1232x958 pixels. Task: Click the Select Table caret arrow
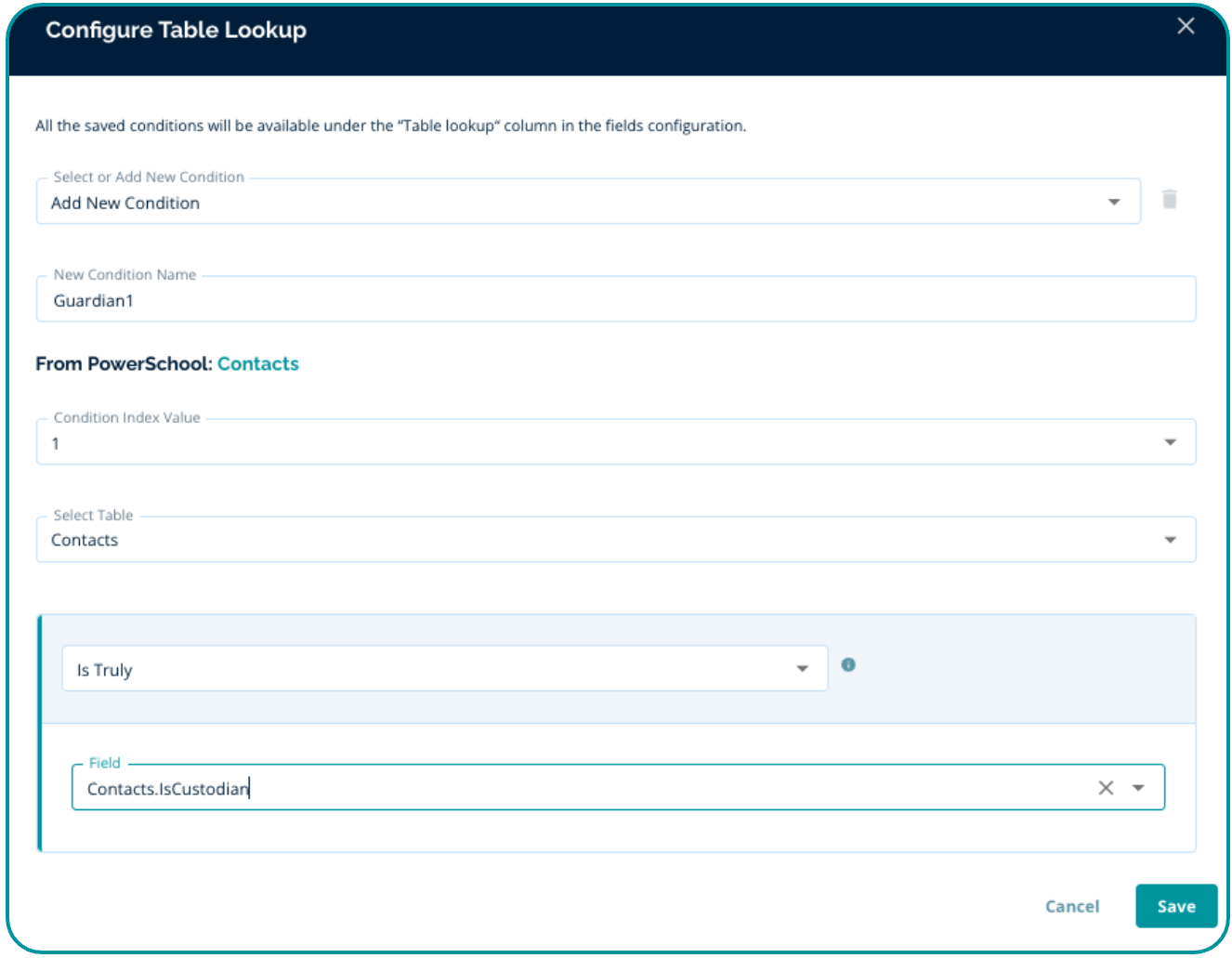click(x=1170, y=540)
